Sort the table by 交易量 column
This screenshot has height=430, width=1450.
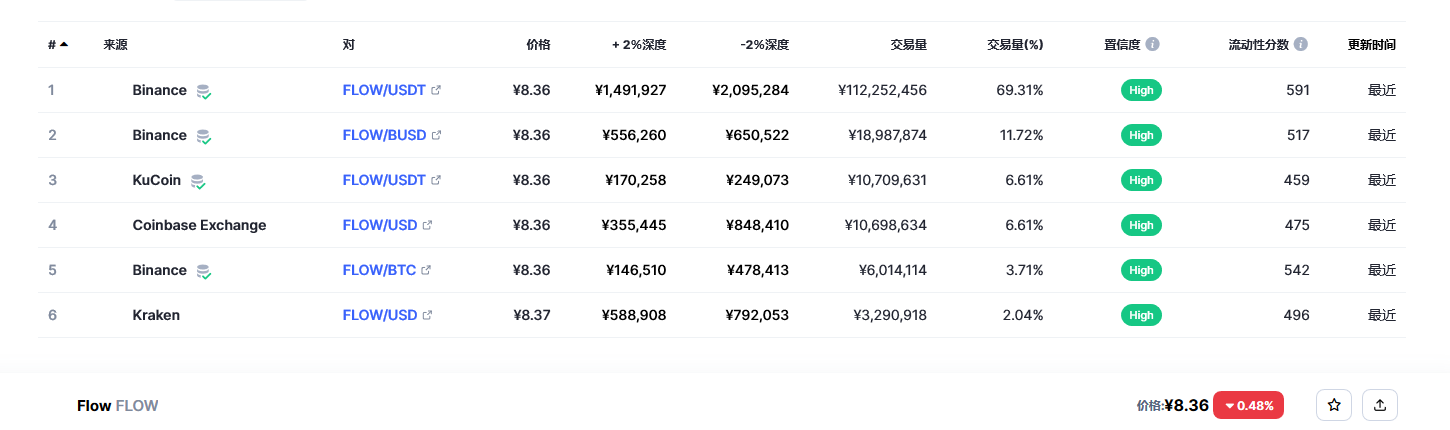click(909, 45)
